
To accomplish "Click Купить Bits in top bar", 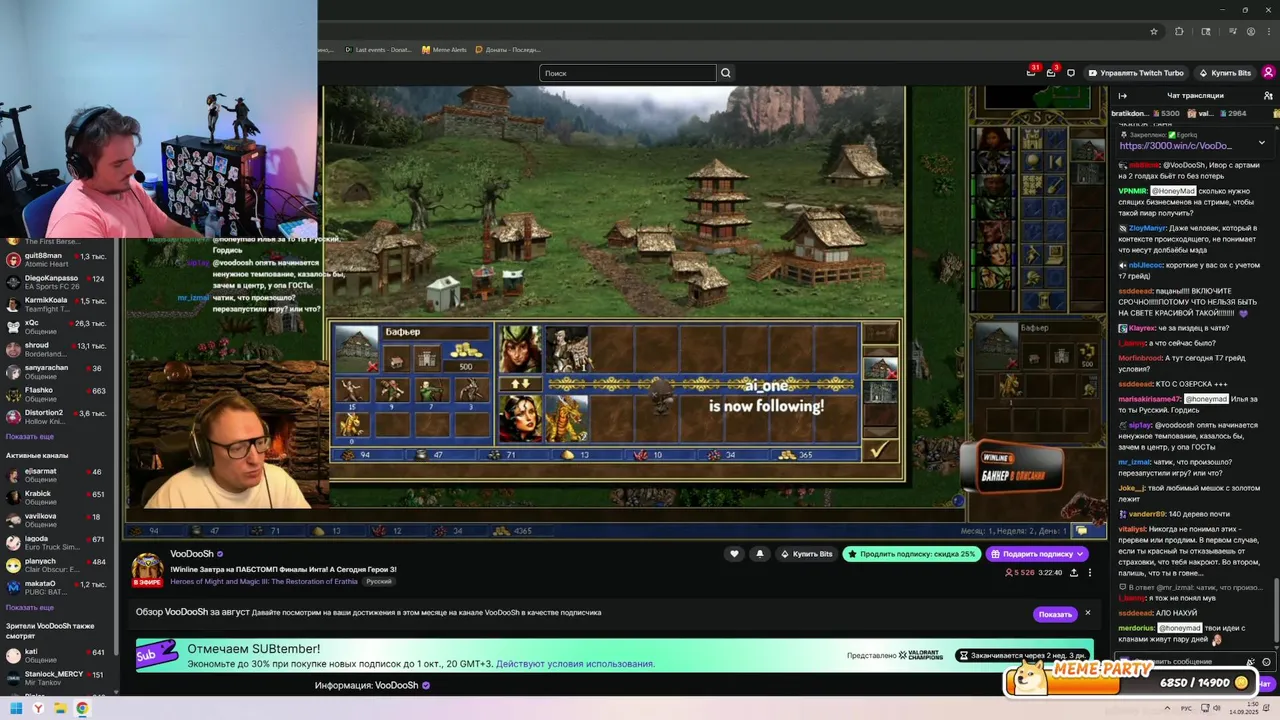I will point(1225,73).
